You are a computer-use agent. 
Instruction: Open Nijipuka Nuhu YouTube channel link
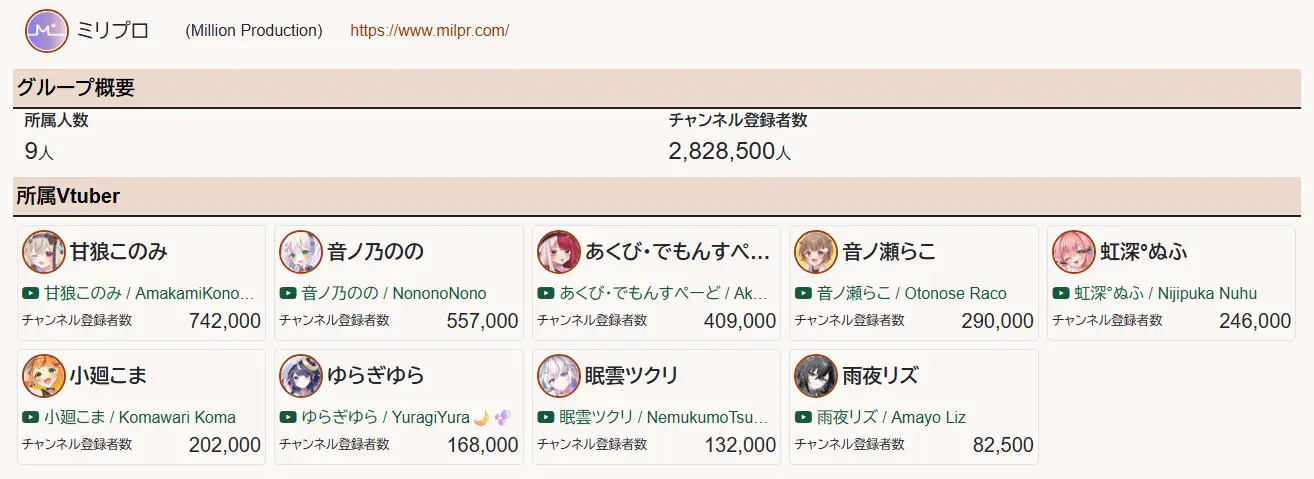1165,294
